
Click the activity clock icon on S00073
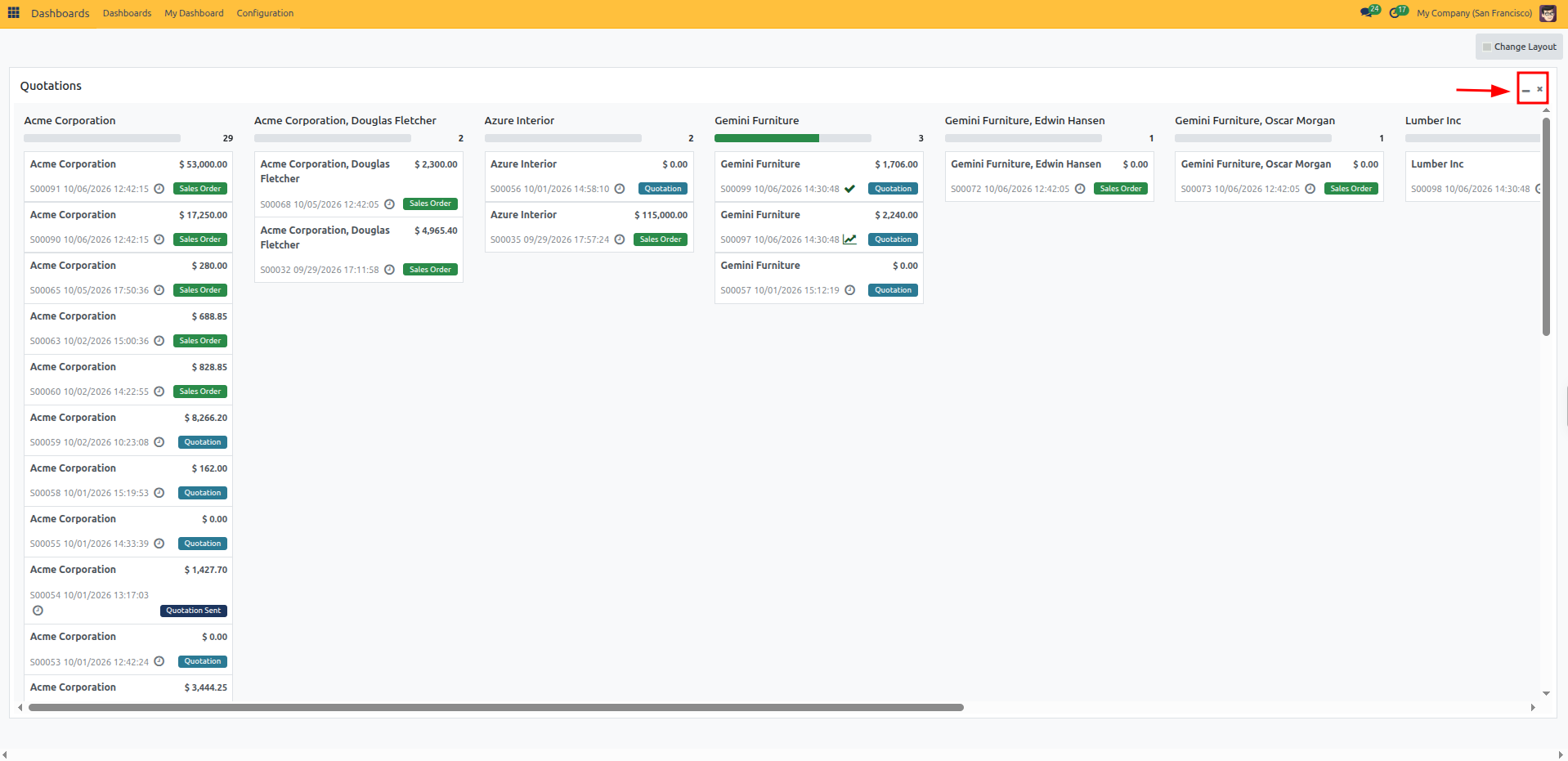1310,189
